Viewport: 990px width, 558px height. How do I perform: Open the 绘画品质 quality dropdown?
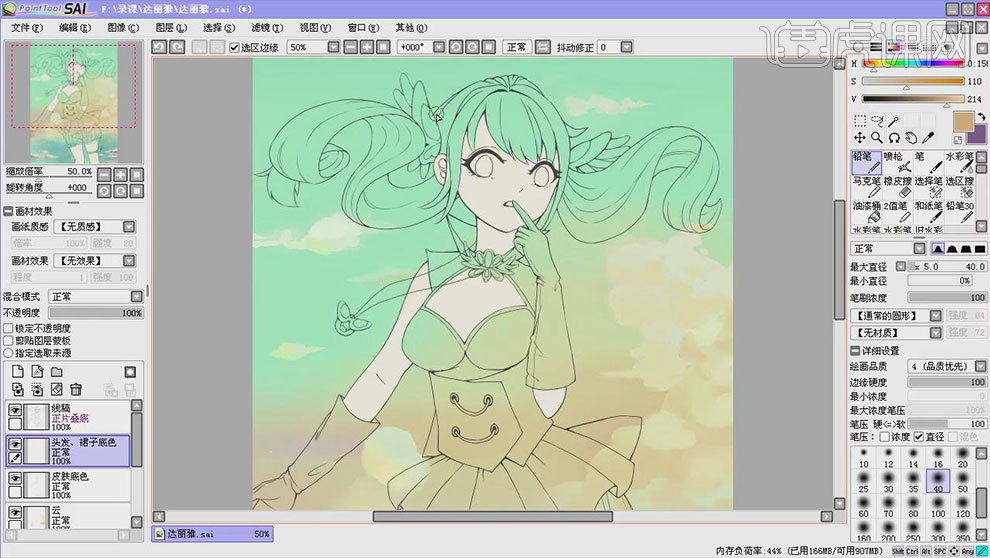[x=981, y=367]
